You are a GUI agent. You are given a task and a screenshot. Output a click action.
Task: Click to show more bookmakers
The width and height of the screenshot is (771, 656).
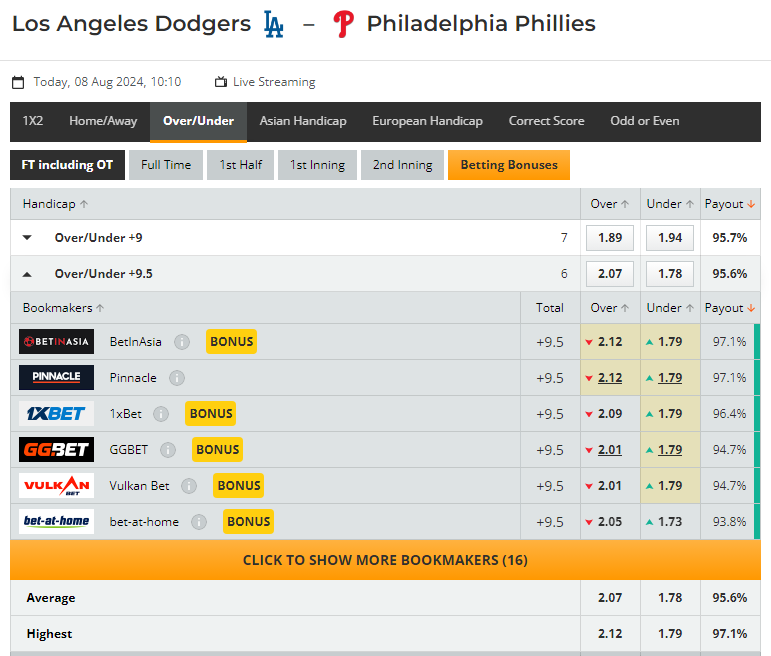pyautogui.click(x=386, y=560)
